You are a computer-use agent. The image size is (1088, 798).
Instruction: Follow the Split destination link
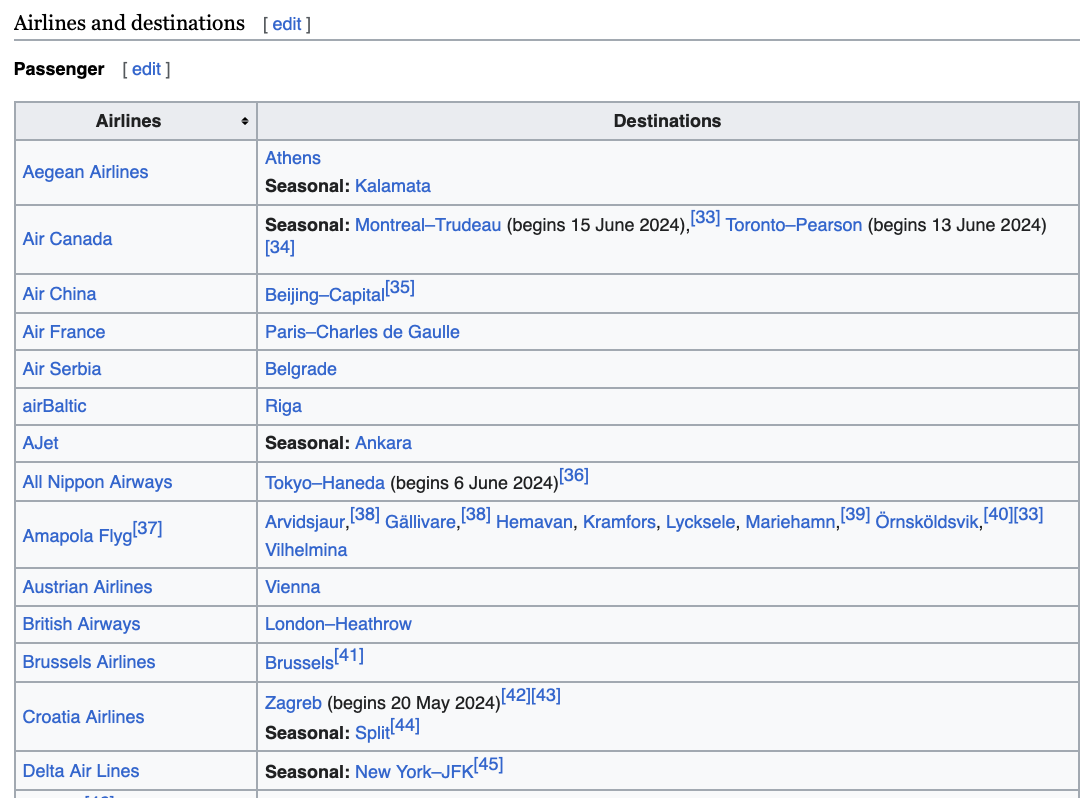coord(373,733)
